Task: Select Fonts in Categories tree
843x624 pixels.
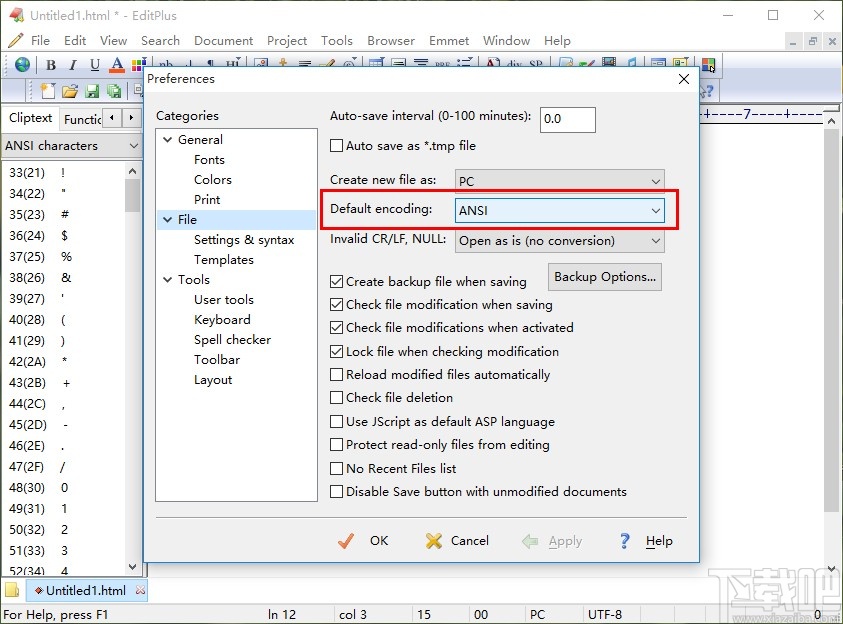Action: pos(209,160)
